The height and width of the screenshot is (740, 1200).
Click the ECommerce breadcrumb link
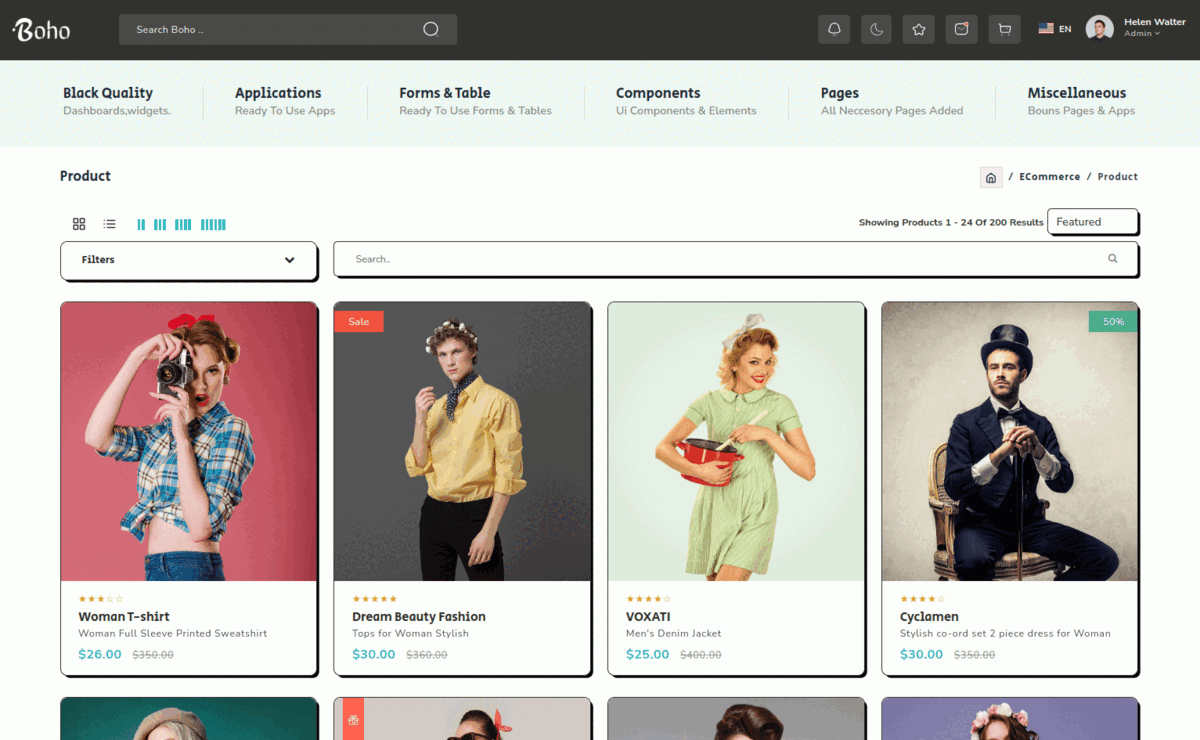point(1049,177)
